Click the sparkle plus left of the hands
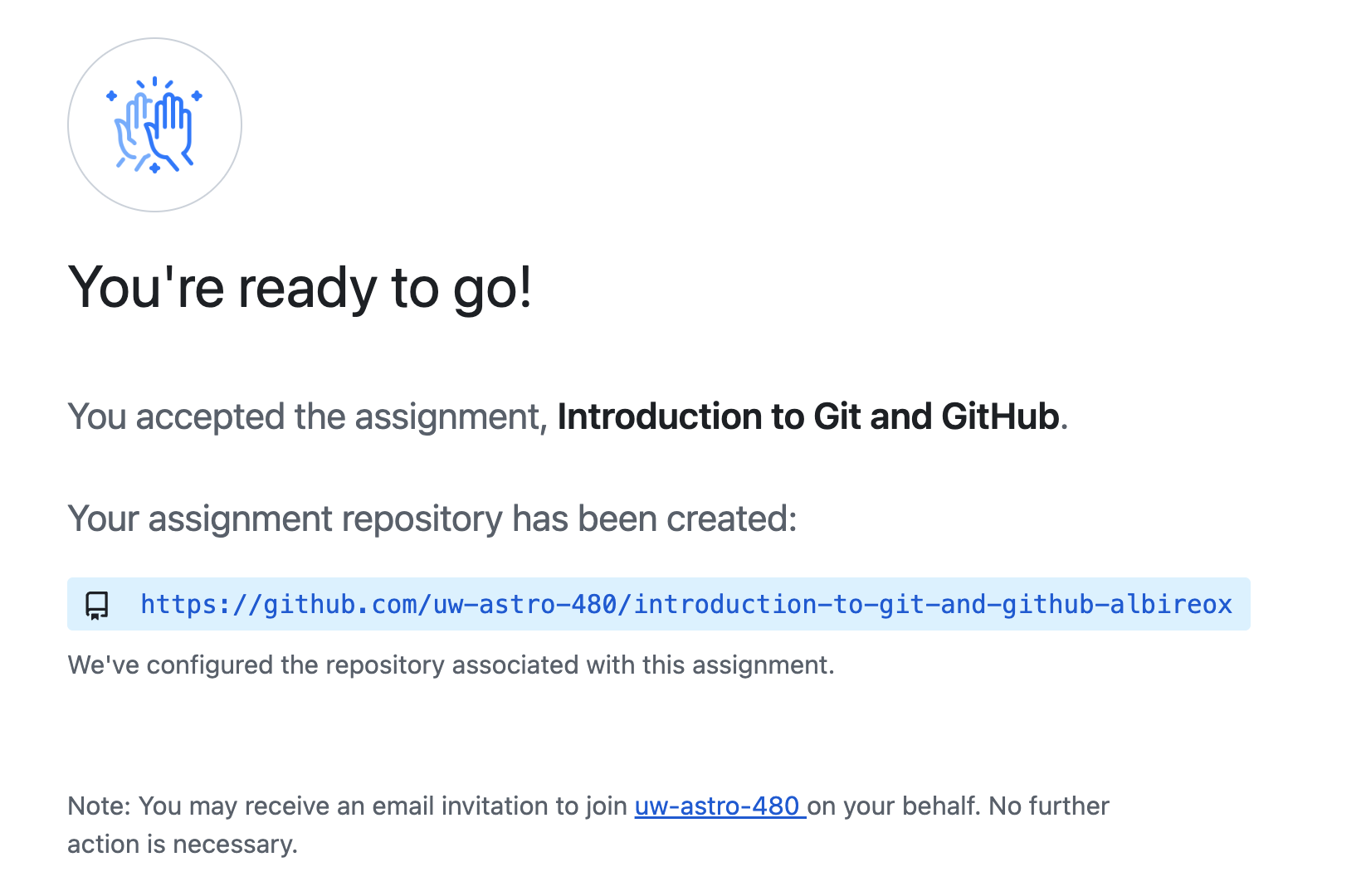The image size is (1366, 896). [x=112, y=96]
